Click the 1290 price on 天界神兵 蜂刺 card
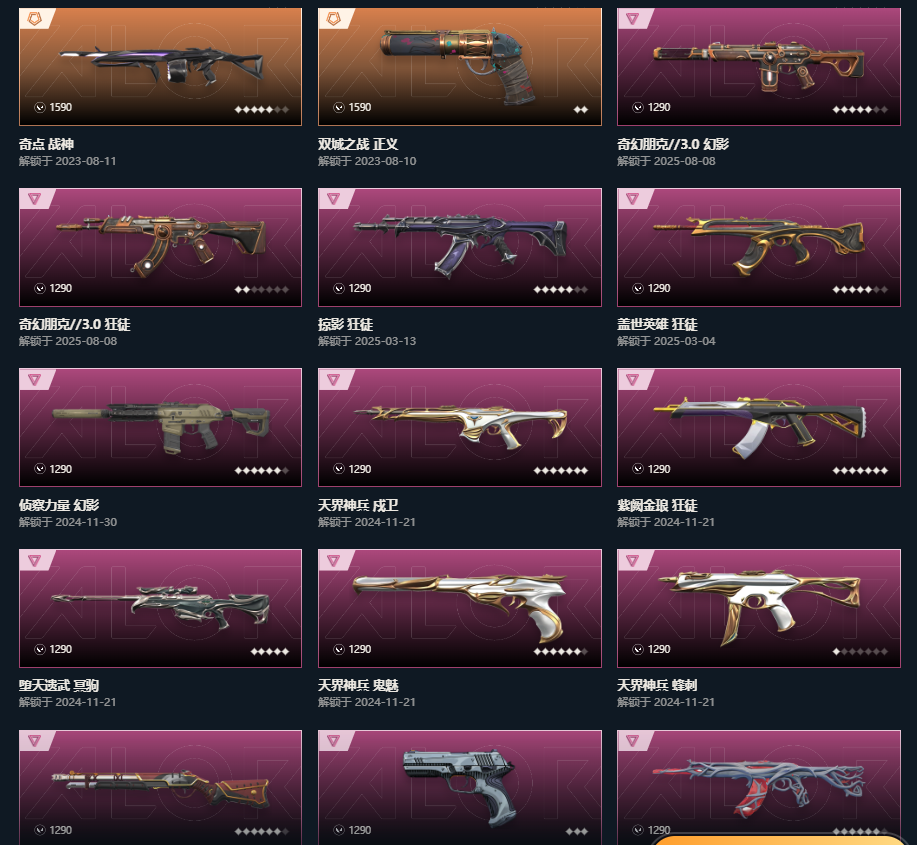The height and width of the screenshot is (845, 917). pos(659,650)
